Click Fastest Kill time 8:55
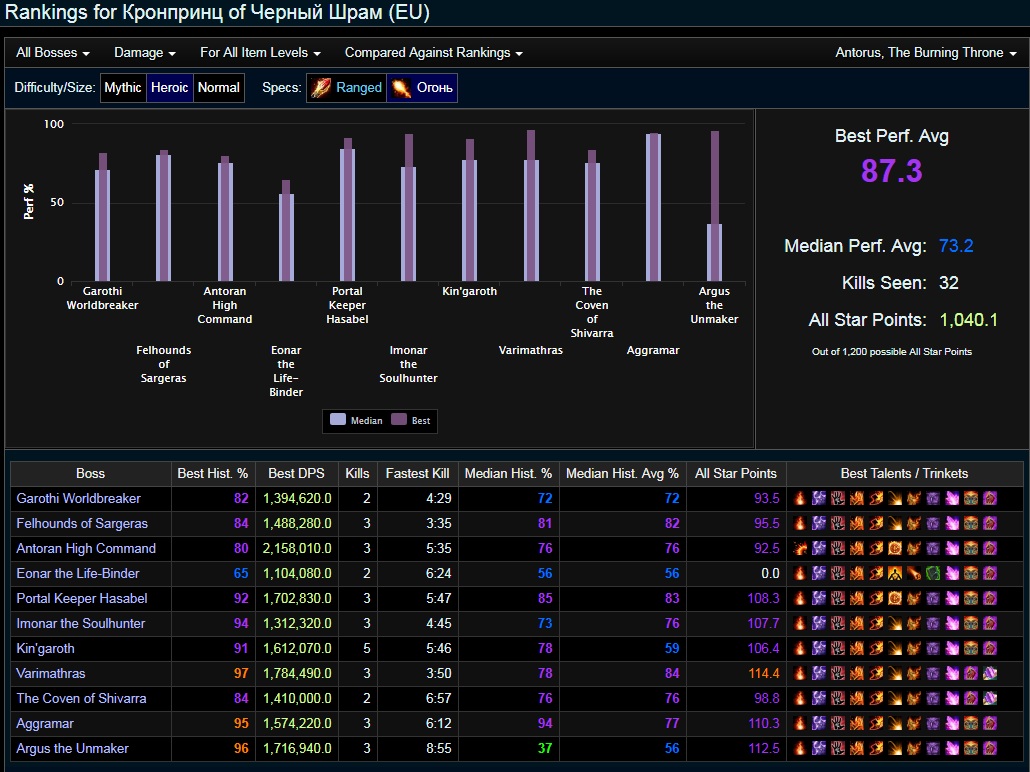This screenshot has height=772, width=1030. coord(438,748)
